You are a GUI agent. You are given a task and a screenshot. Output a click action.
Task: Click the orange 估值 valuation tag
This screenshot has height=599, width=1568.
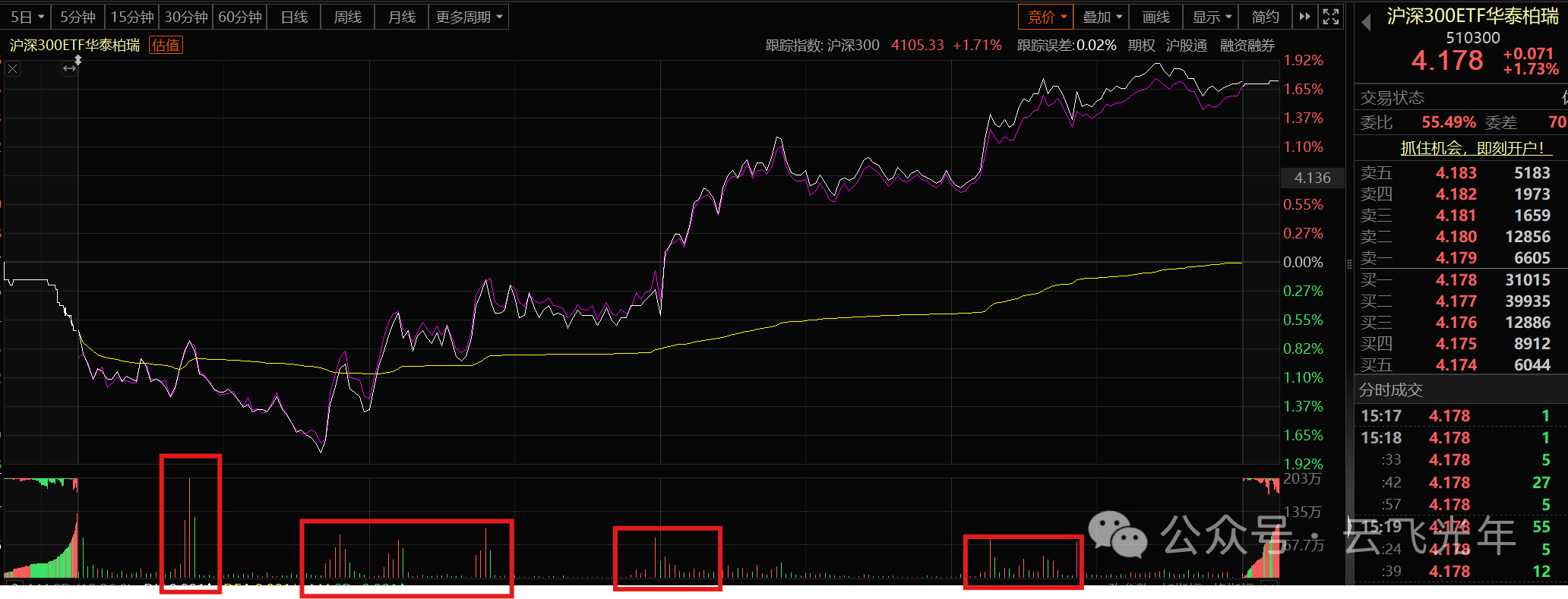pyautogui.click(x=166, y=46)
